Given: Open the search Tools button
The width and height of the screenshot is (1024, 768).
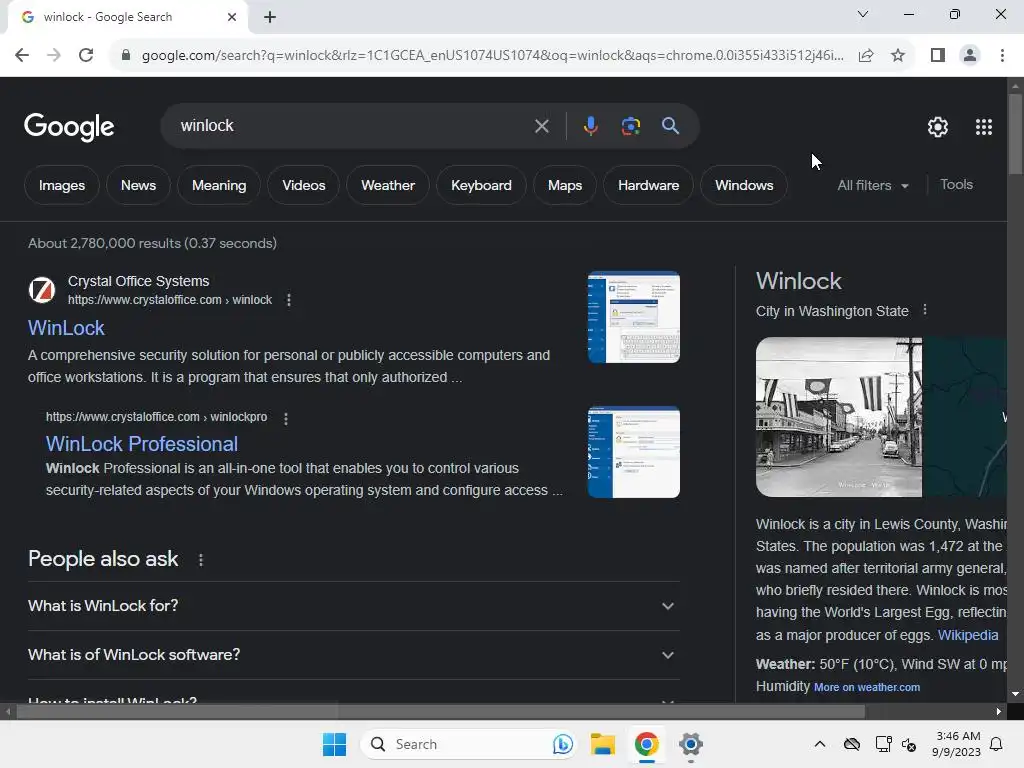Looking at the screenshot, I should pos(956,185).
